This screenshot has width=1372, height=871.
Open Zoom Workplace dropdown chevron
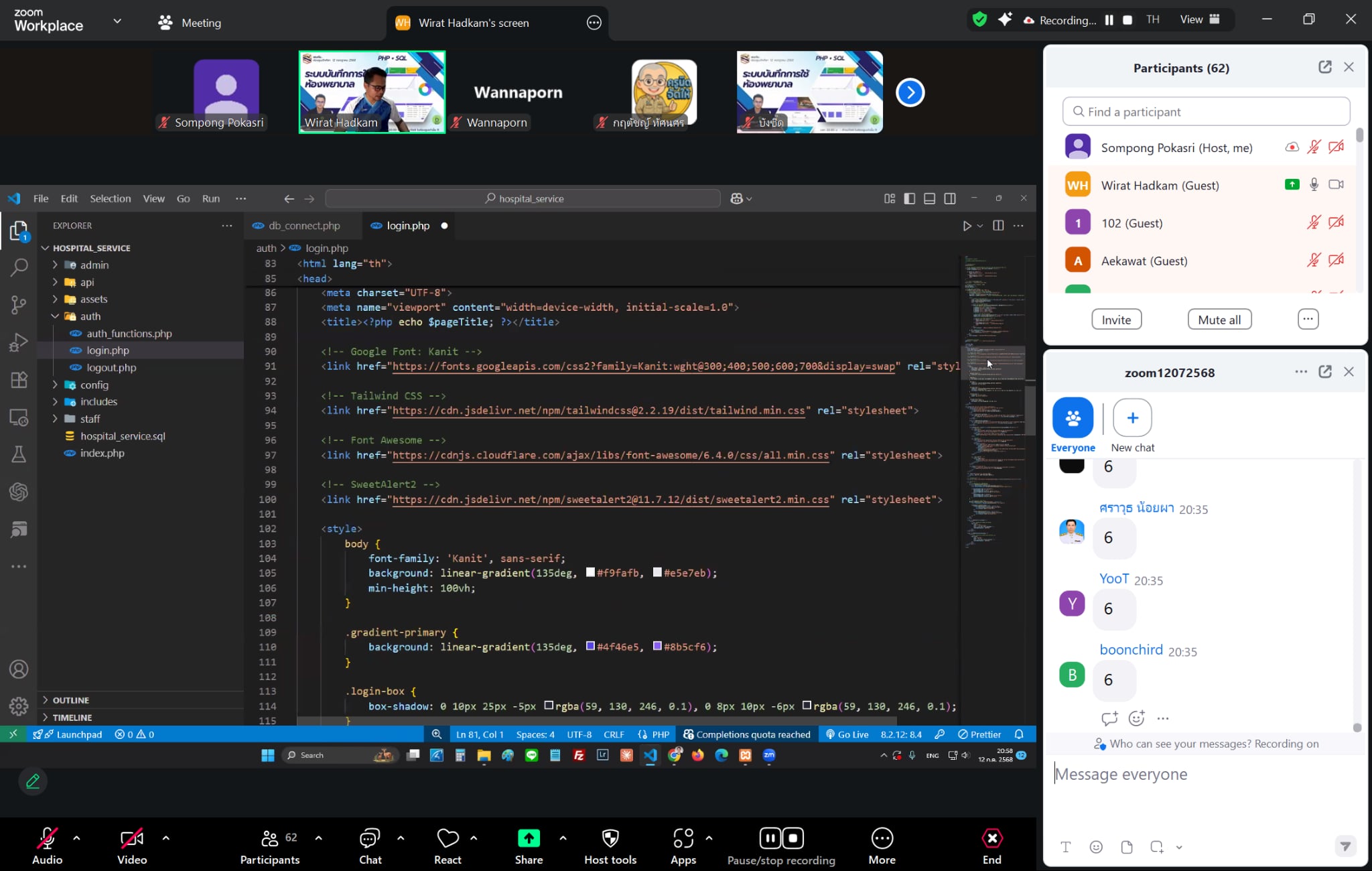(x=117, y=21)
